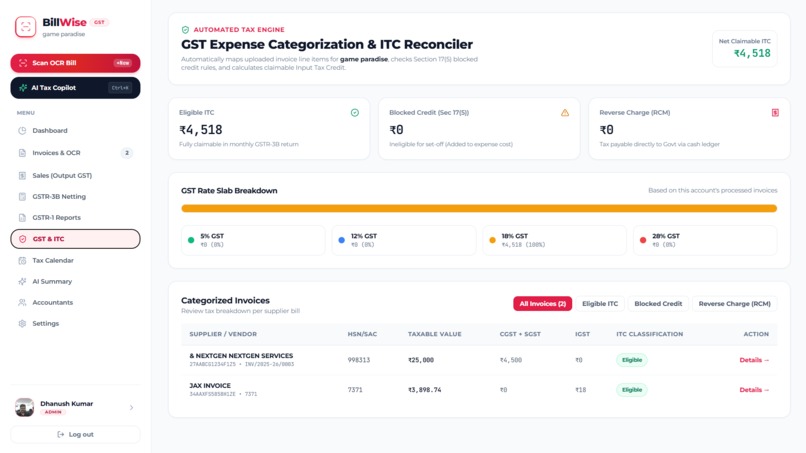Screen dimensions: 806x453
Task: Click the Dashboard clock icon
Action: tap(22, 131)
